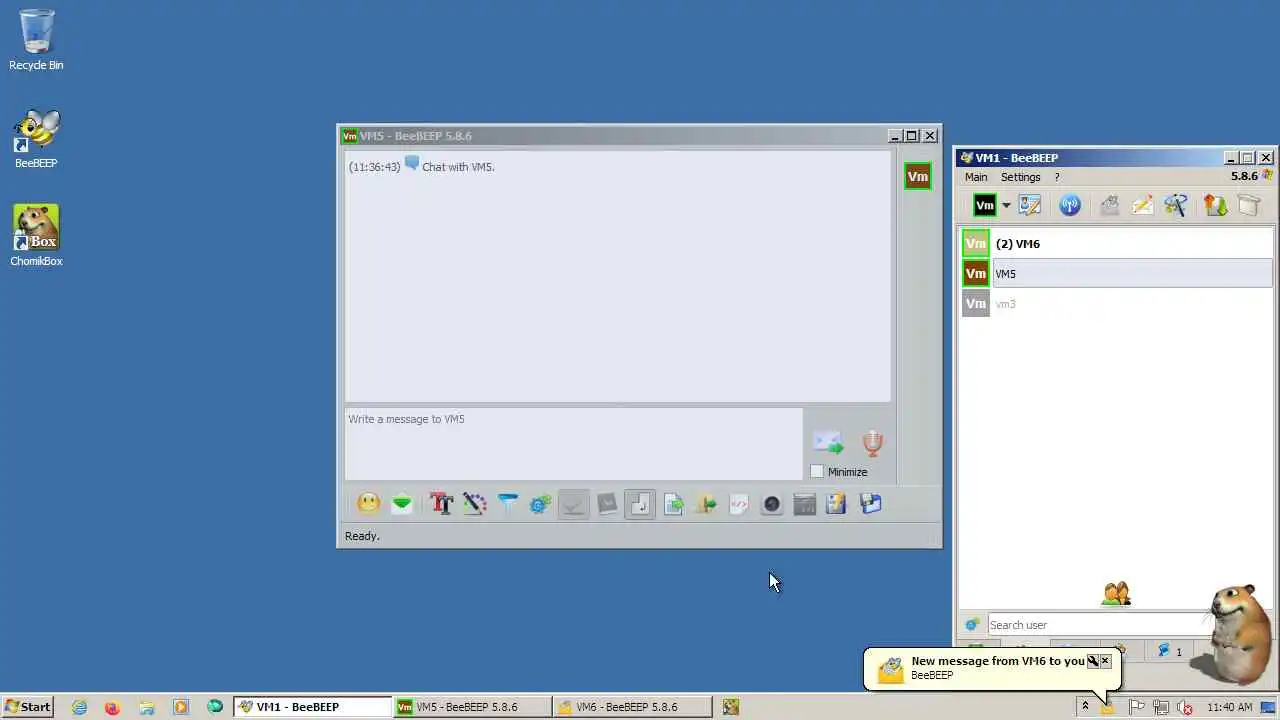Click the icon left of Search user
1280x720 pixels.
(972, 625)
